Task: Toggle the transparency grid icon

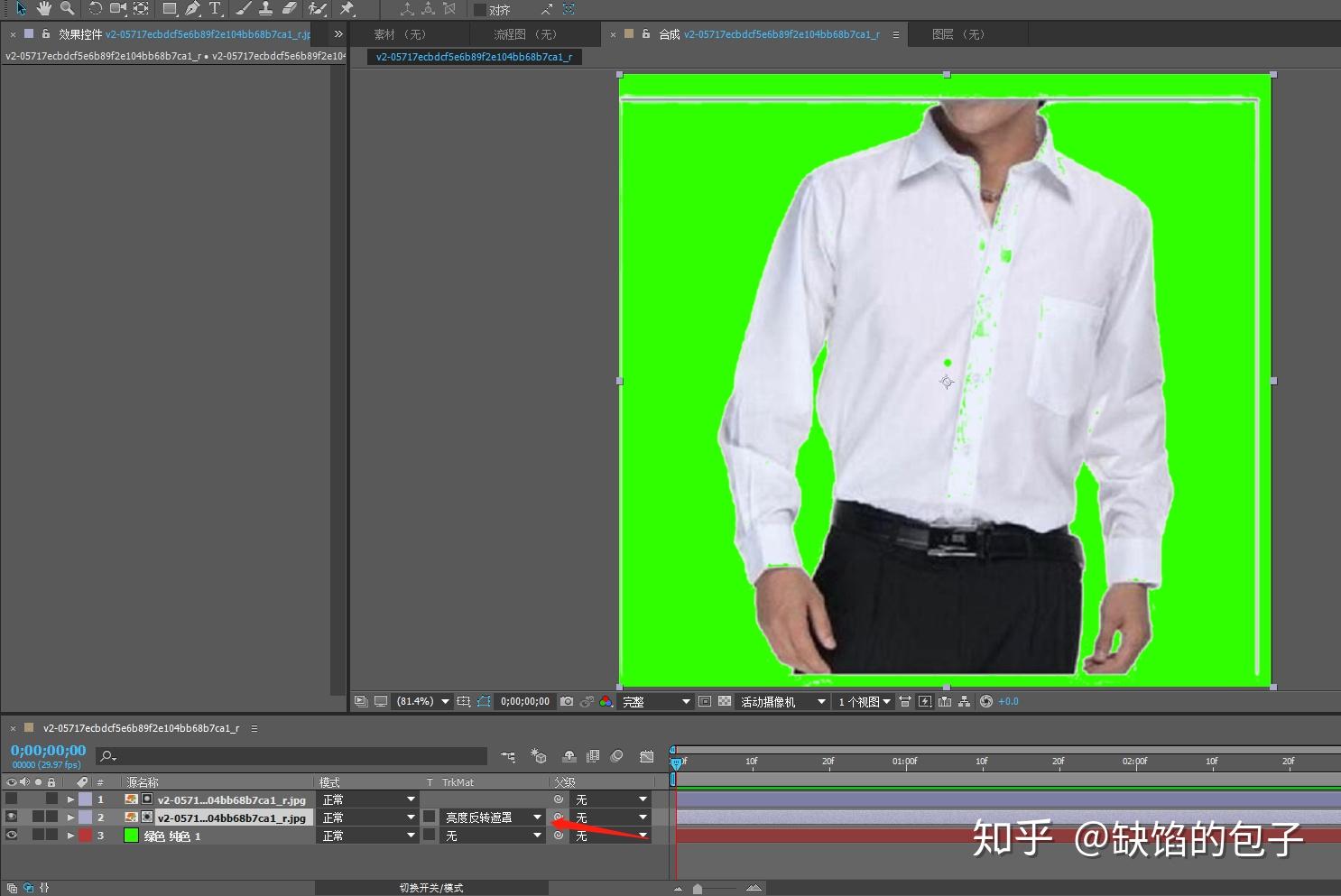Action: click(x=725, y=701)
